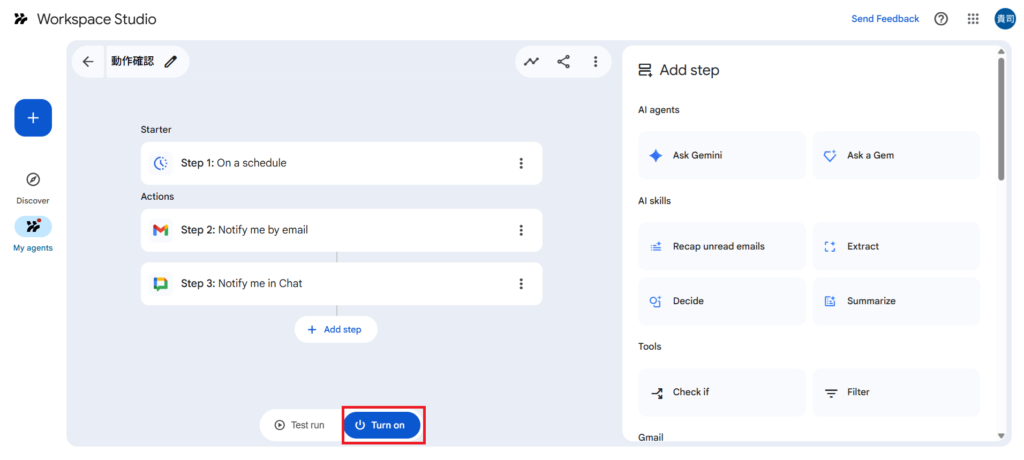This screenshot has height=460, width=1024.
Task: Click the user account avatar
Action: (x=1004, y=19)
